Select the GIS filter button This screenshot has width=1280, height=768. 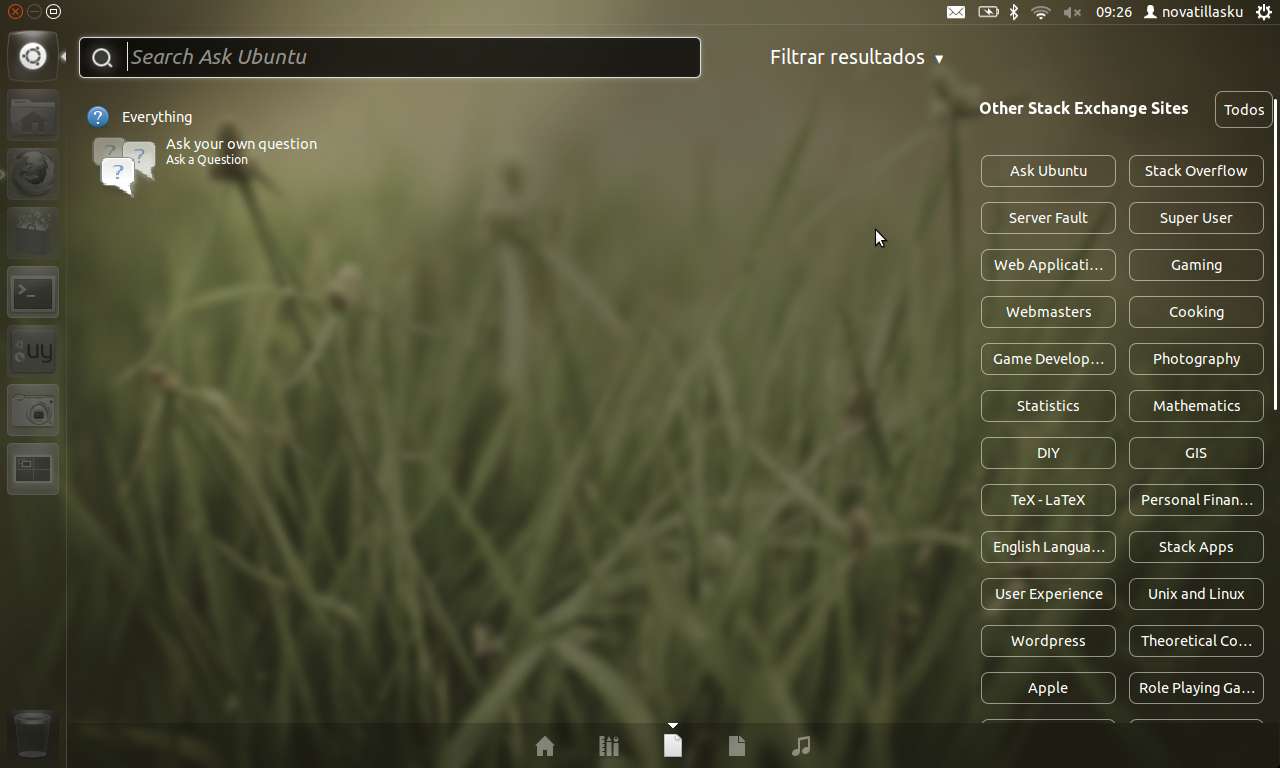click(1196, 453)
